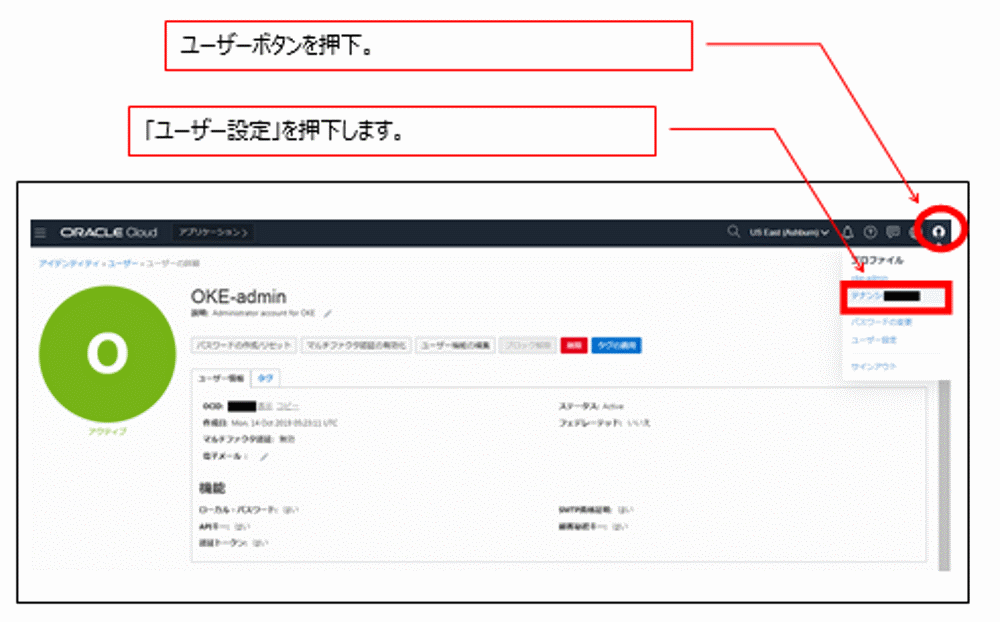This screenshot has width=1000, height=622.
Task: Select the ユーザー情報 tab
Action: pyautogui.click(x=222, y=377)
